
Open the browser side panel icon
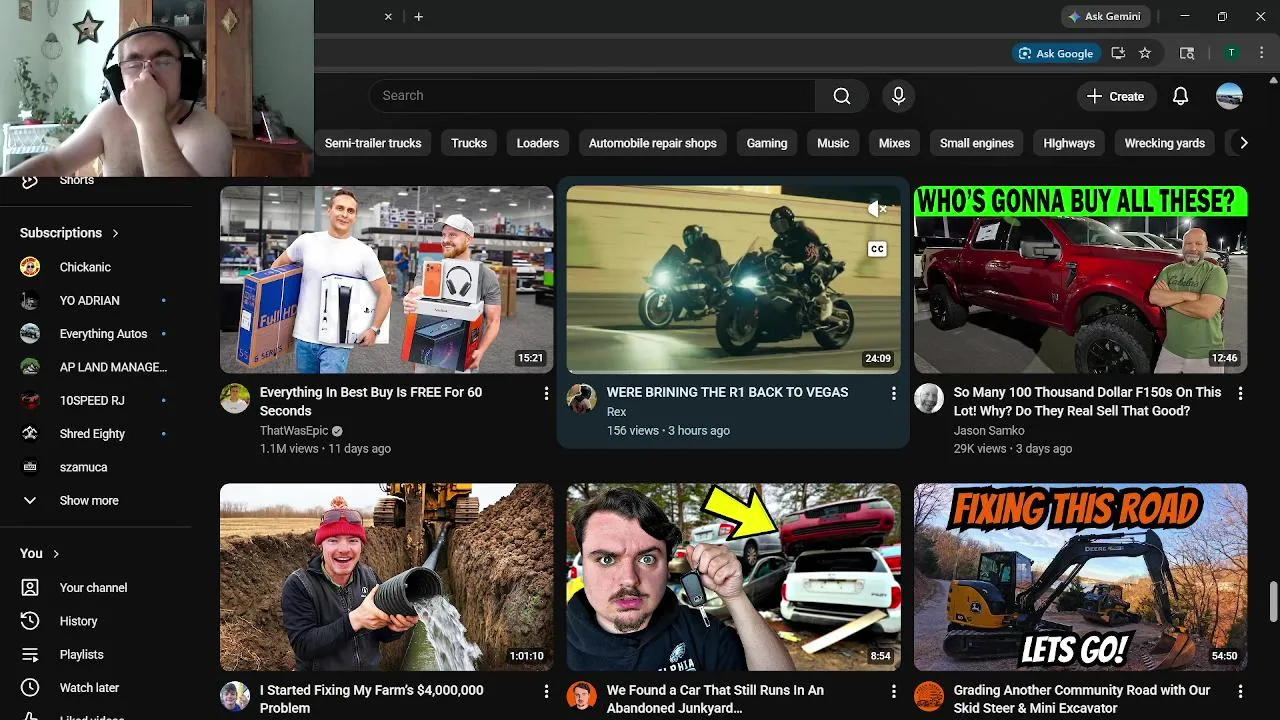tap(1187, 53)
